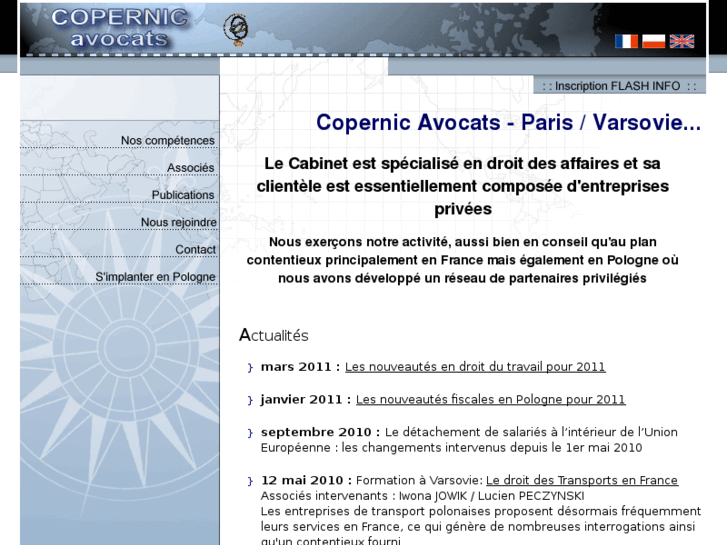Open the Associés menu item
Viewport: 727px width, 545px height.
pyautogui.click(x=191, y=167)
